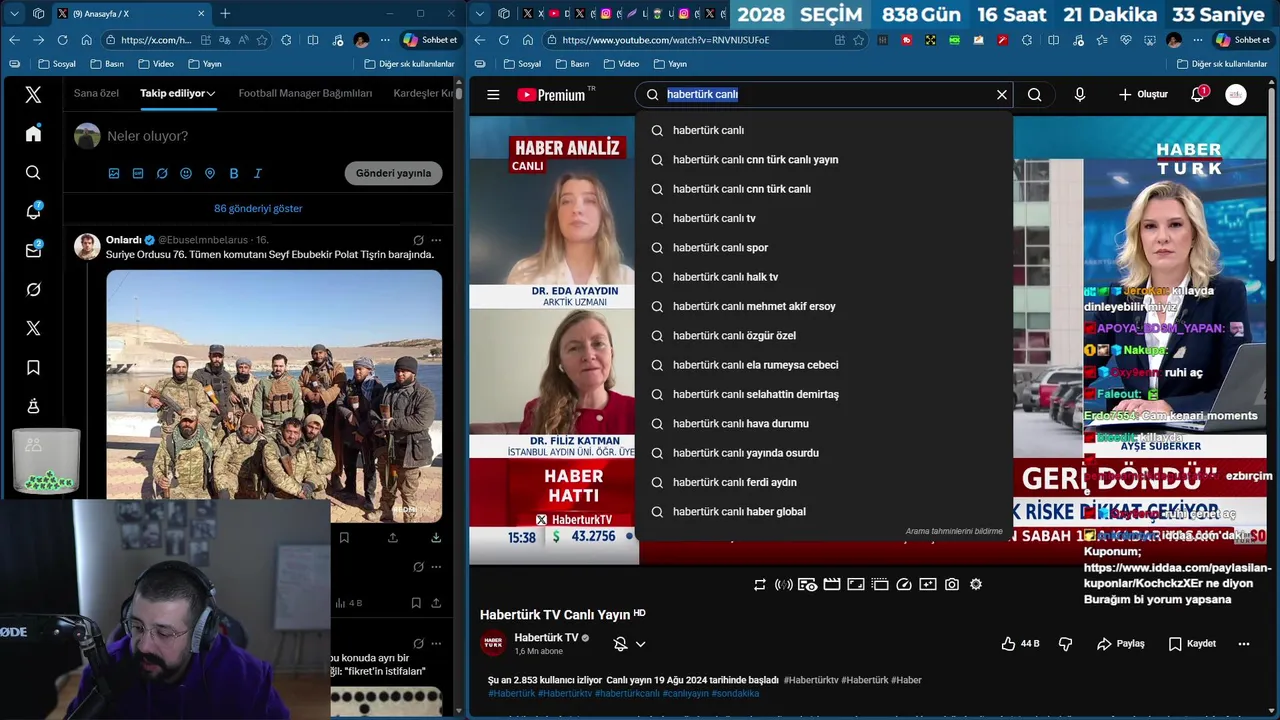1280x720 pixels.
Task: Tag location in X composer
Action: [210, 173]
